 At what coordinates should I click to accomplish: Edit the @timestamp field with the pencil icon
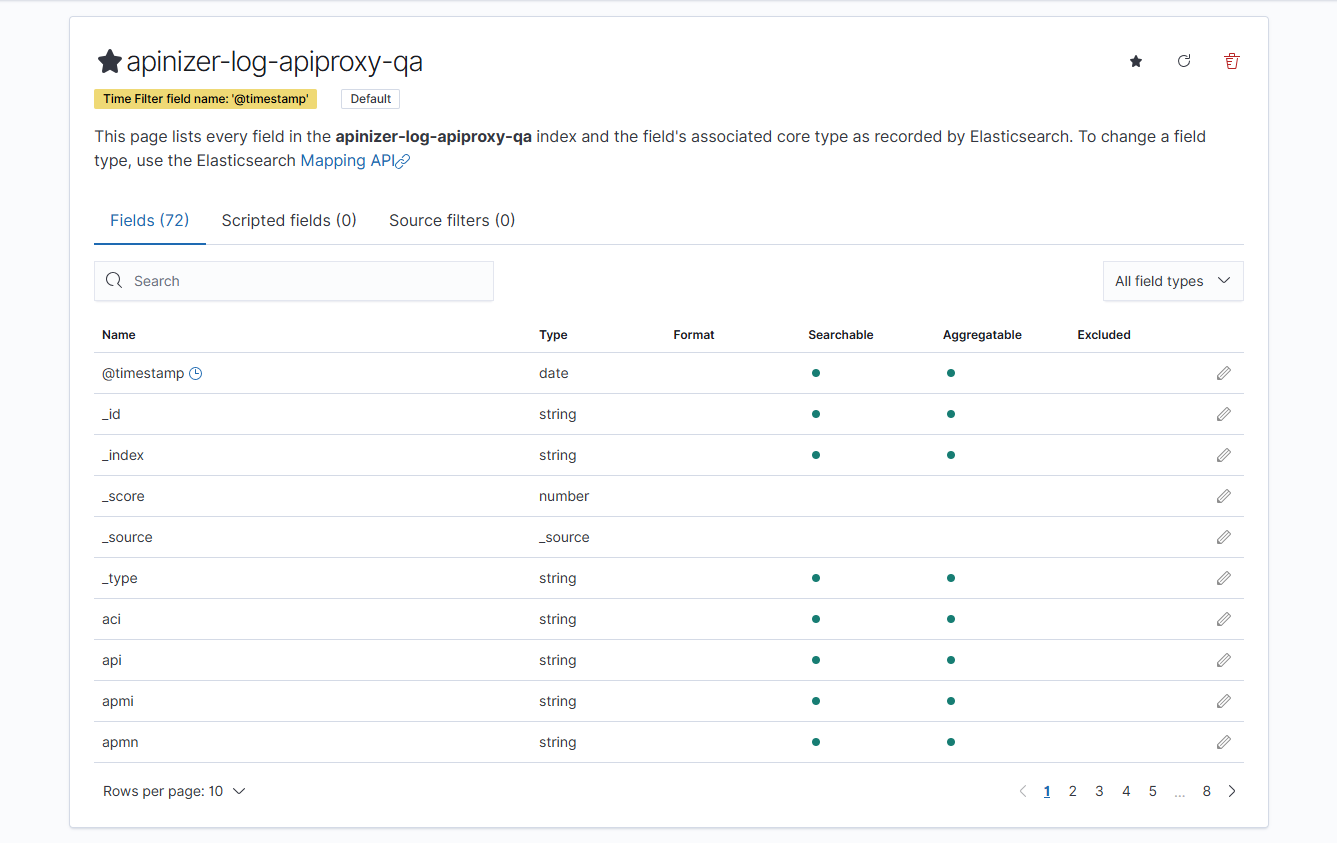tap(1223, 373)
